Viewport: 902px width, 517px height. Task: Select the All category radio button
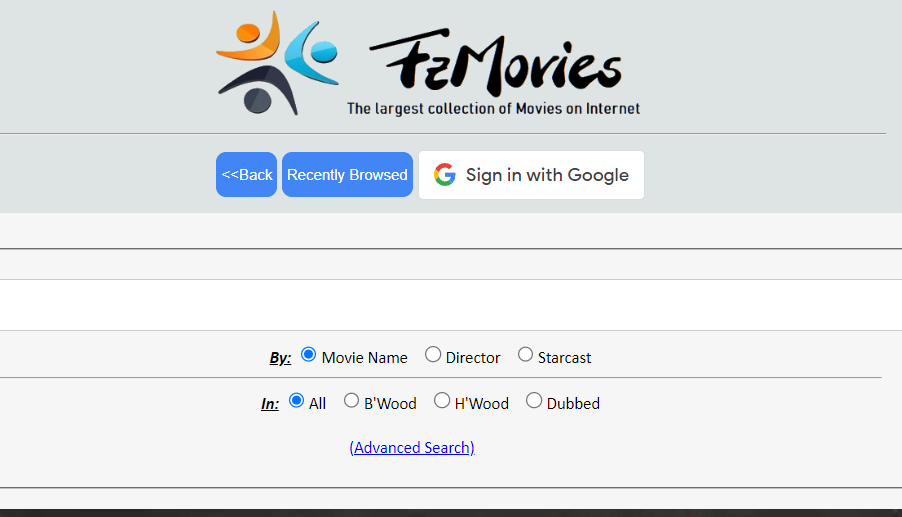[x=297, y=401]
